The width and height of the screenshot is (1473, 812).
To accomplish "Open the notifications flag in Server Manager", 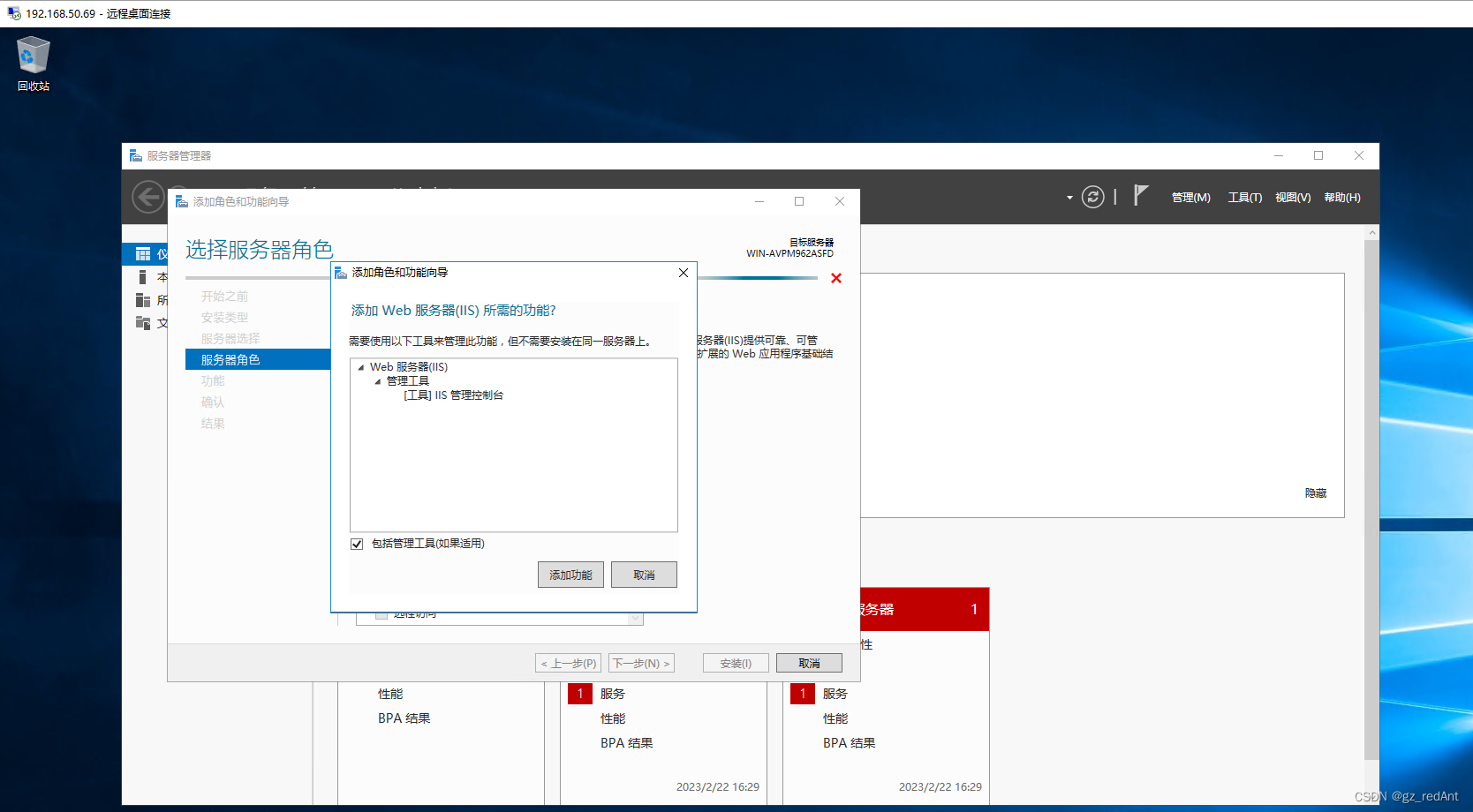I will [x=1141, y=195].
